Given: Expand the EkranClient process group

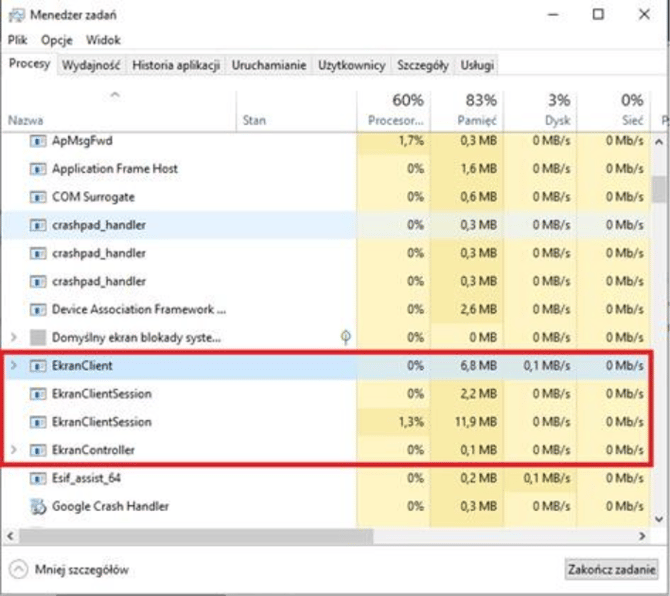Looking at the screenshot, I should pos(13,366).
